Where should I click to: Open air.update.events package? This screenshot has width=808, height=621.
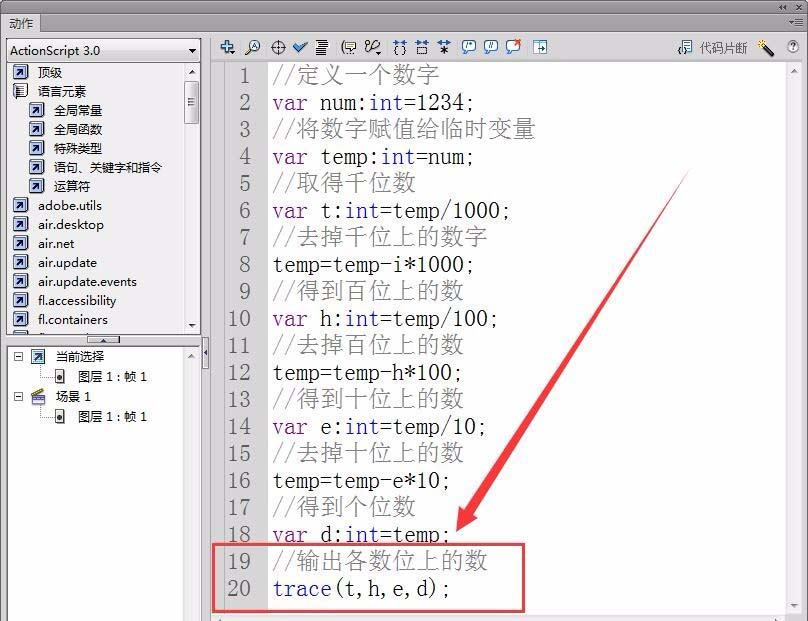[87, 281]
